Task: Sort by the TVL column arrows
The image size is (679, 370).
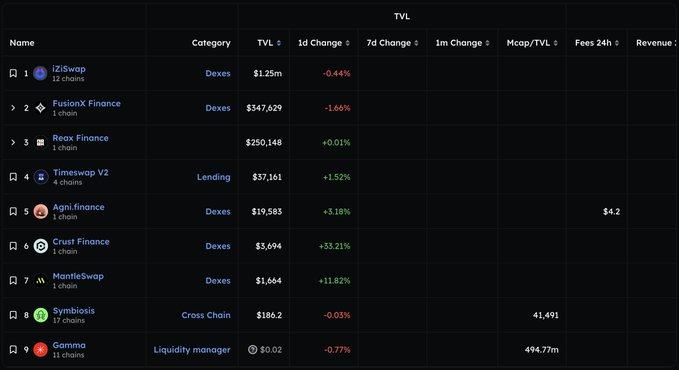Action: 279,43
